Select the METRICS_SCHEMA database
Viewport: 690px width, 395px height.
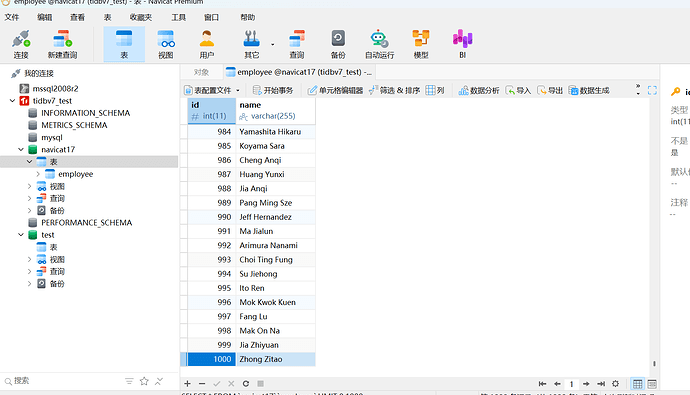click(x=74, y=125)
